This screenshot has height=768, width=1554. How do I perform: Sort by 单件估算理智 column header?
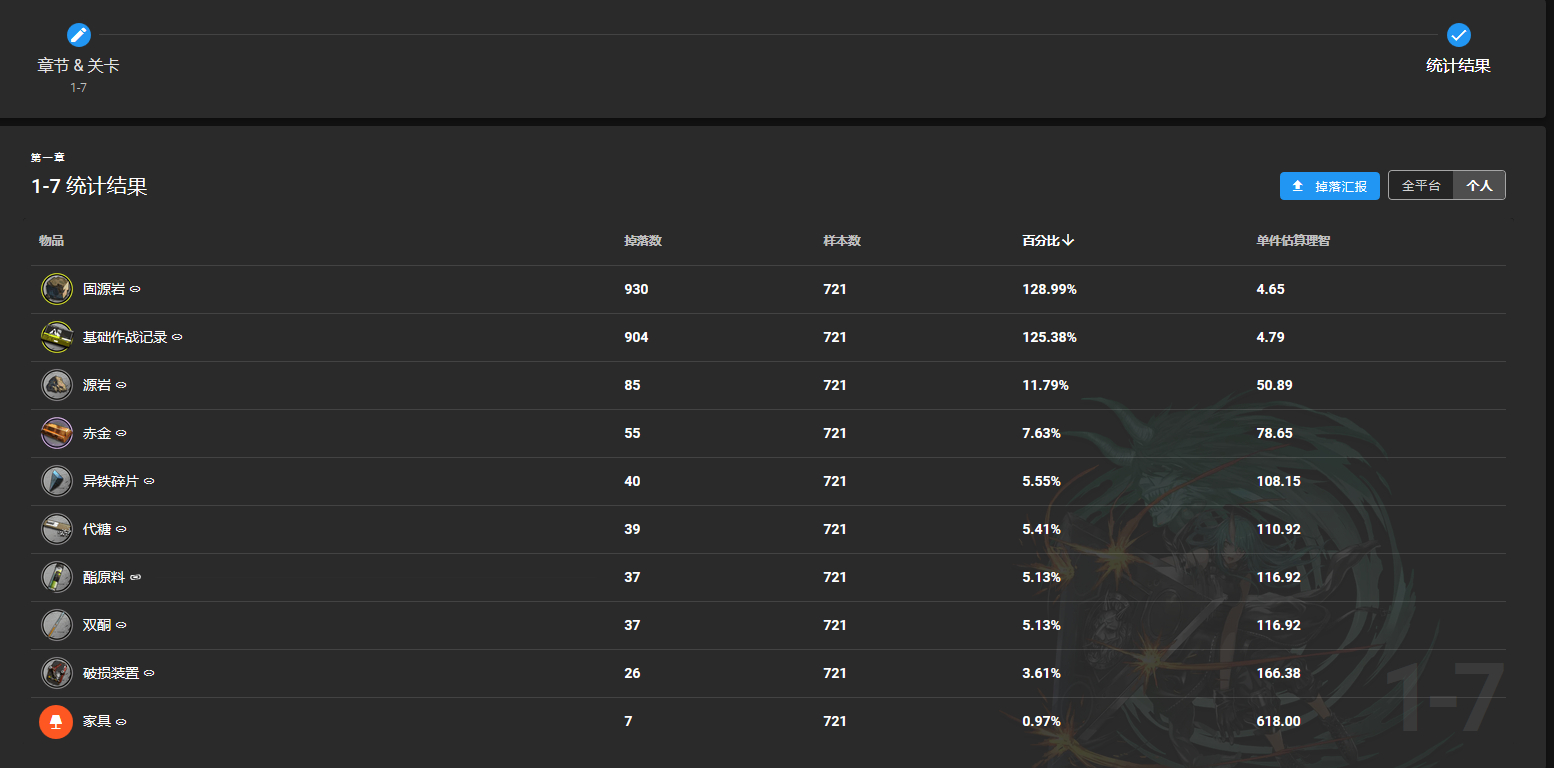pos(1293,241)
